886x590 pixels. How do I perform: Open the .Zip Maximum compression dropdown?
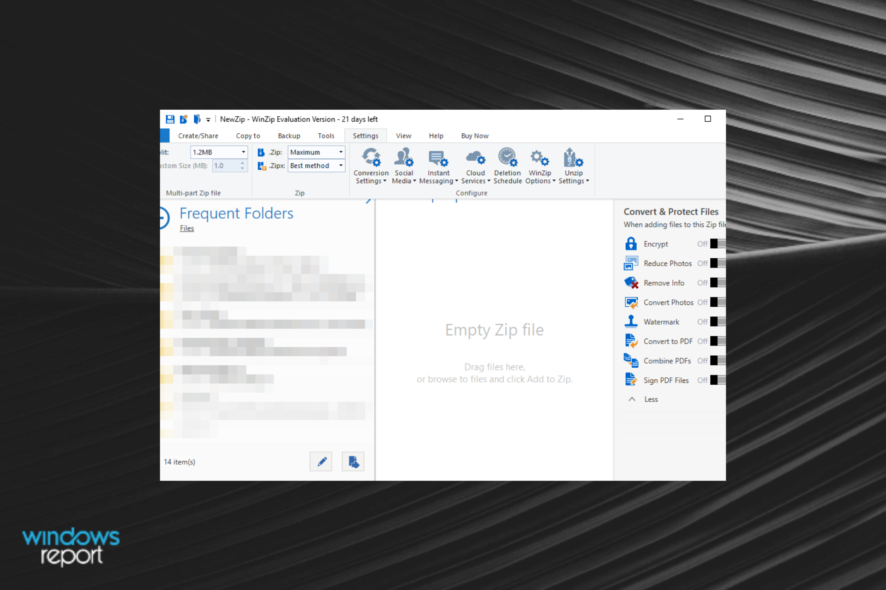[x=316, y=152]
